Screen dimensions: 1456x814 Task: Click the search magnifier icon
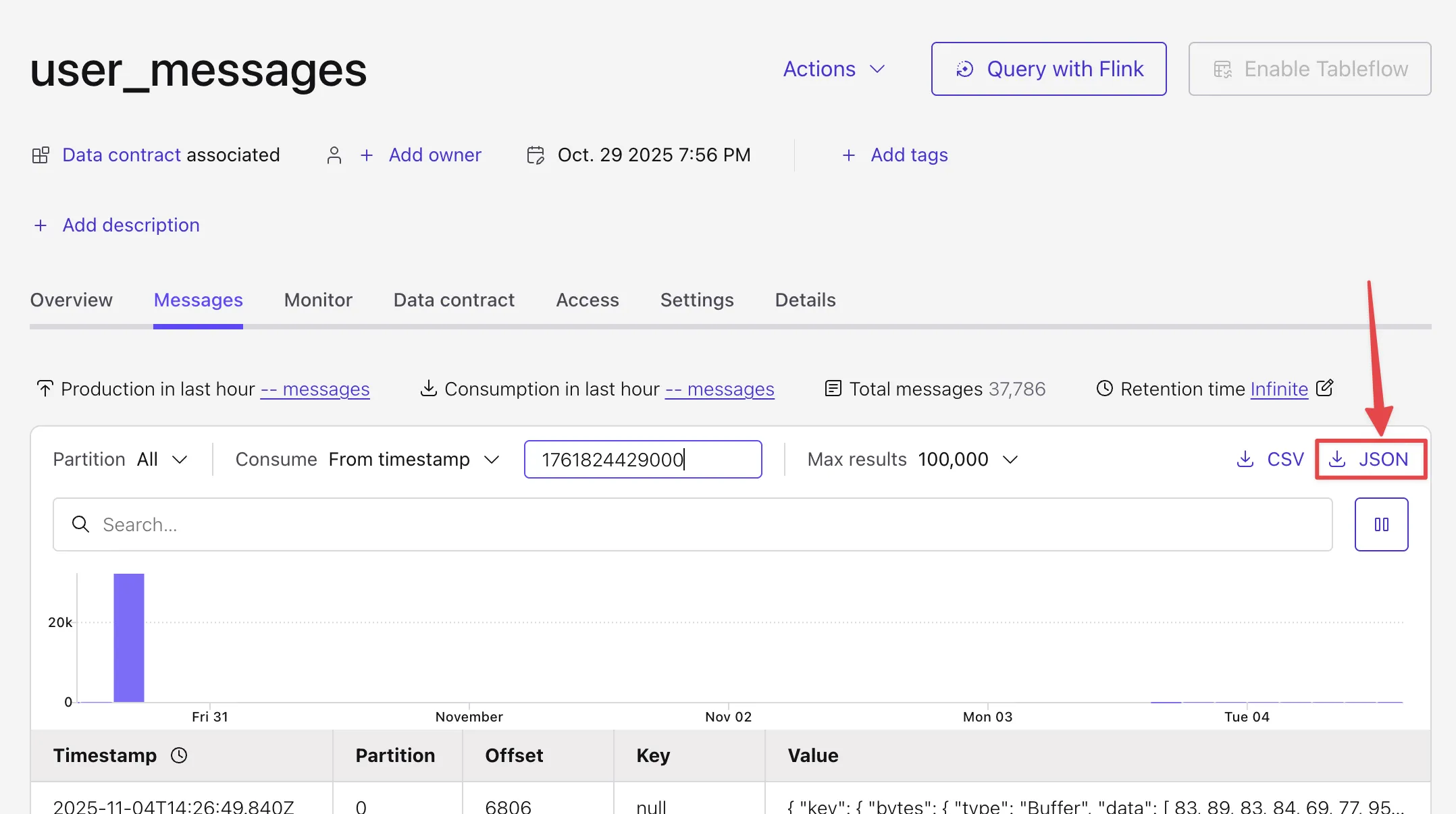tap(80, 524)
